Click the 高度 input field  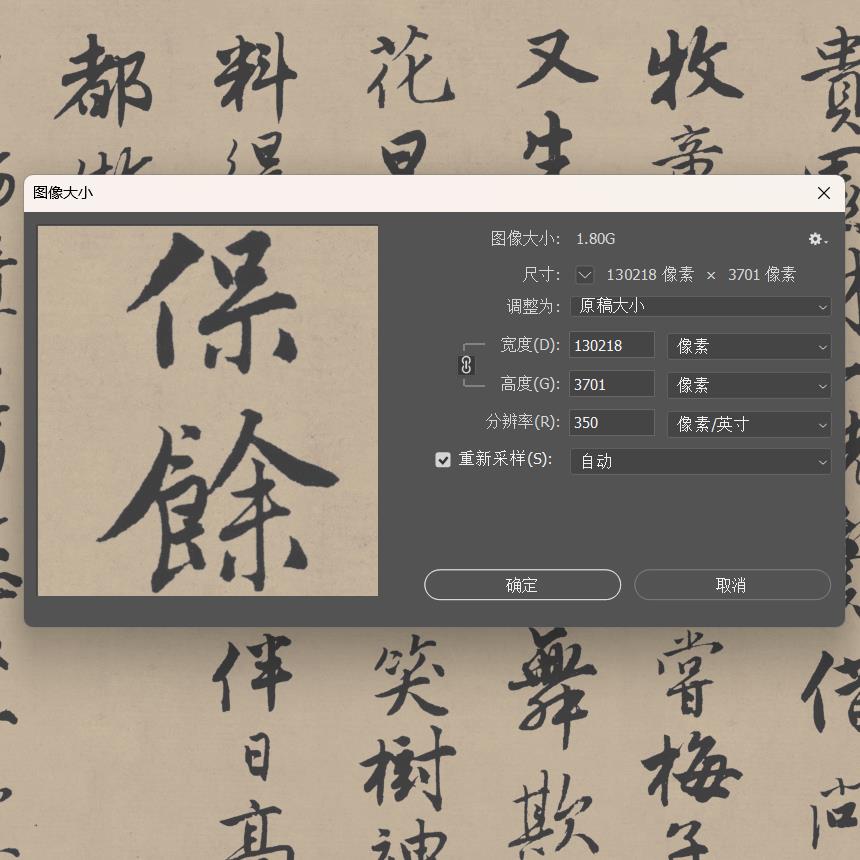click(x=612, y=384)
